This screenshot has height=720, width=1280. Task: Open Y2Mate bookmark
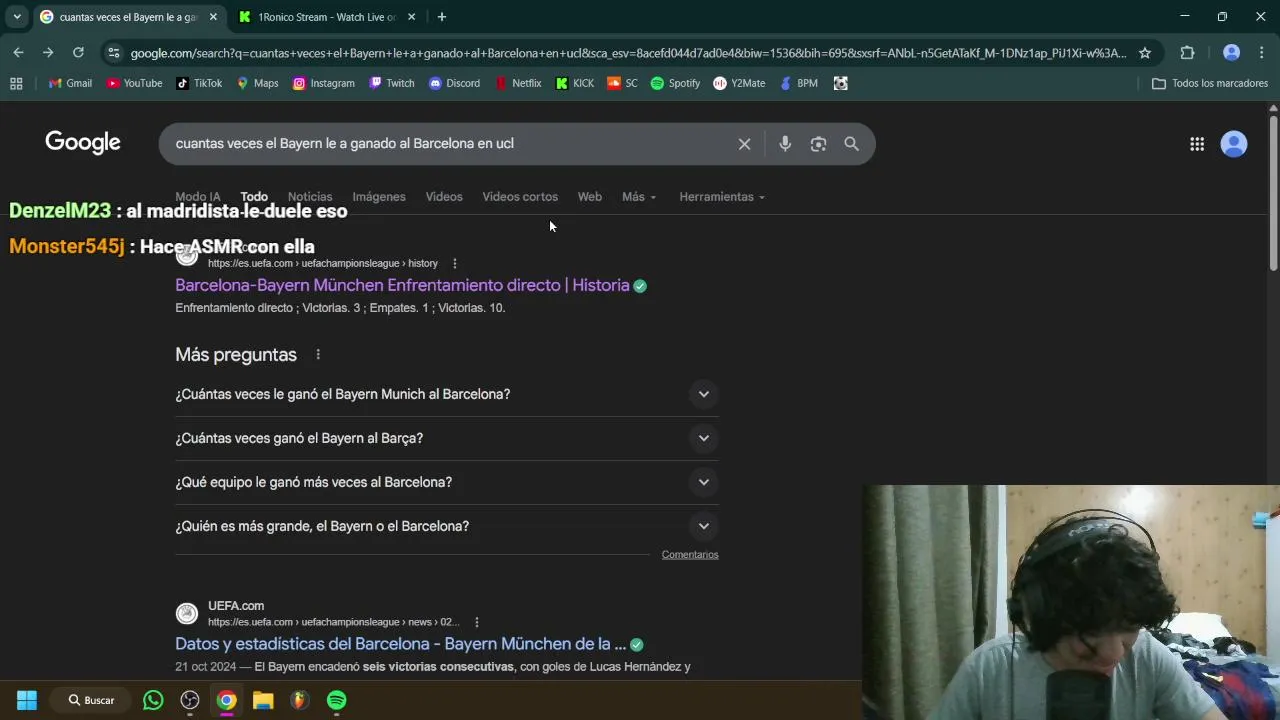(739, 83)
